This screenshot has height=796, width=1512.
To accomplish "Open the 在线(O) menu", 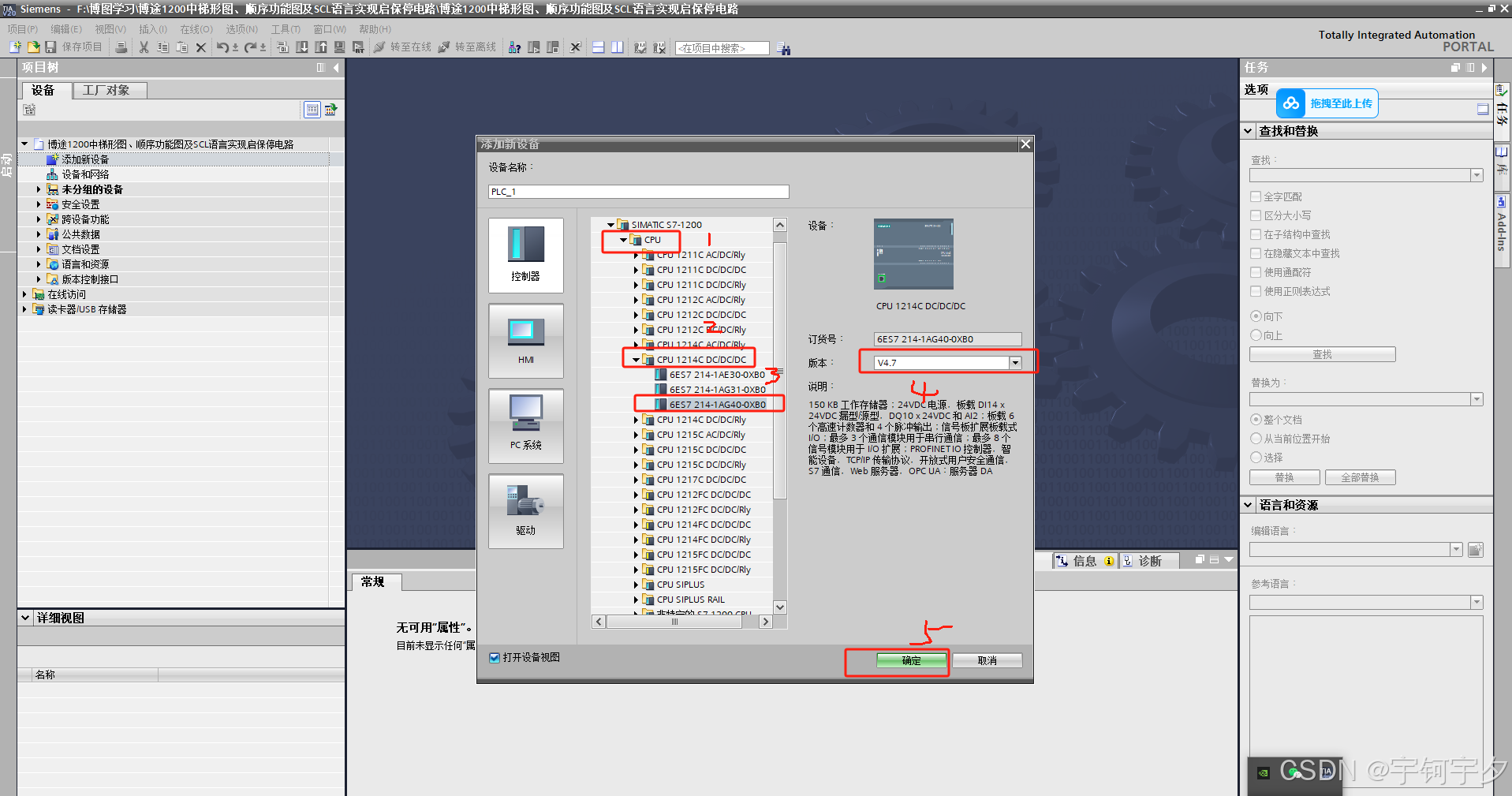I will point(196,29).
